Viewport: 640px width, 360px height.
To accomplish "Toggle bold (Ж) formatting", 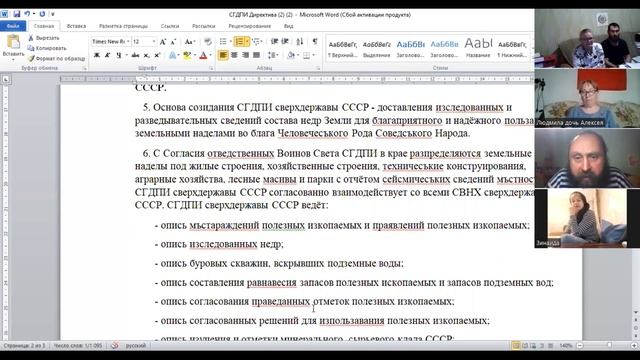I will (x=97, y=55).
